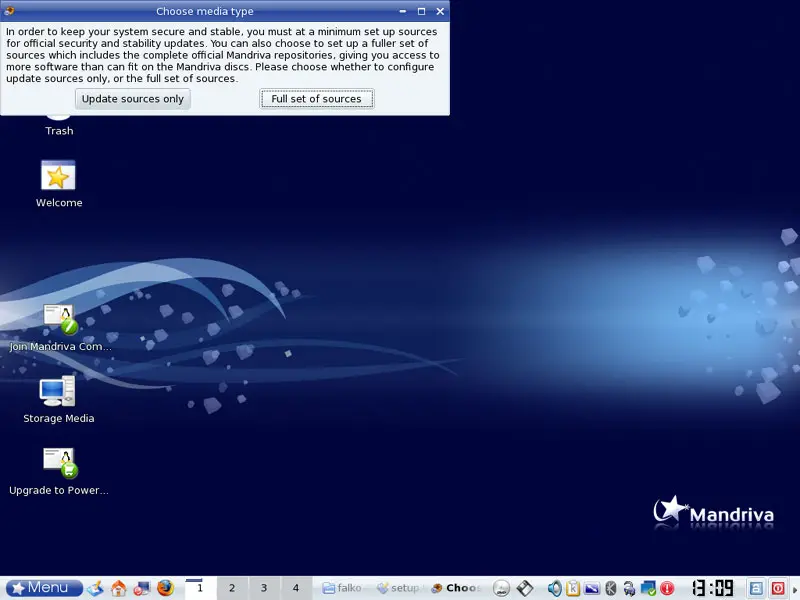Click the 'Choose media type' title bar
Image resolution: width=800 pixels, height=600 pixels.
click(x=205, y=11)
